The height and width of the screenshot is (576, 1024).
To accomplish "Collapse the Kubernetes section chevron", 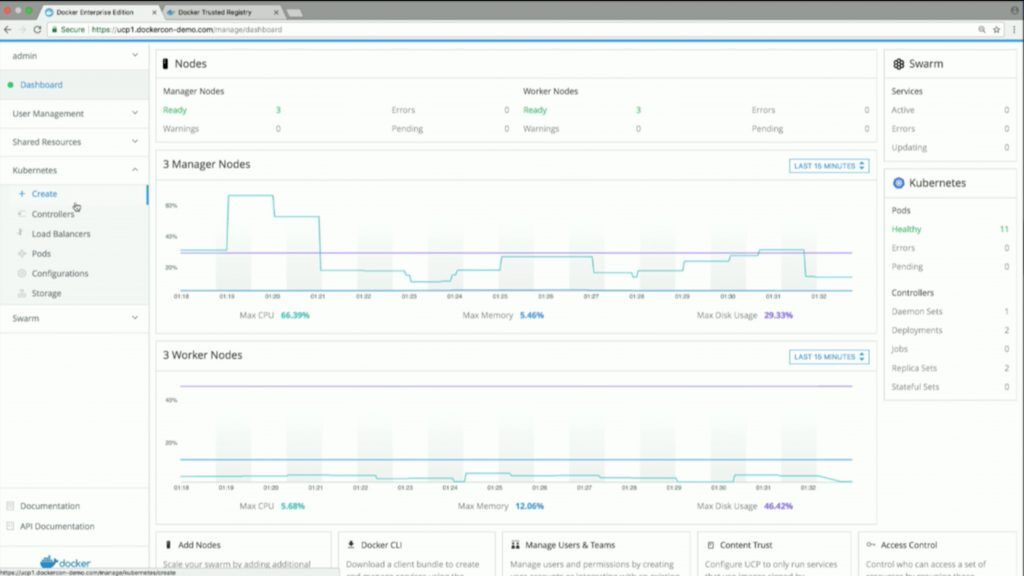I will tap(135, 170).
